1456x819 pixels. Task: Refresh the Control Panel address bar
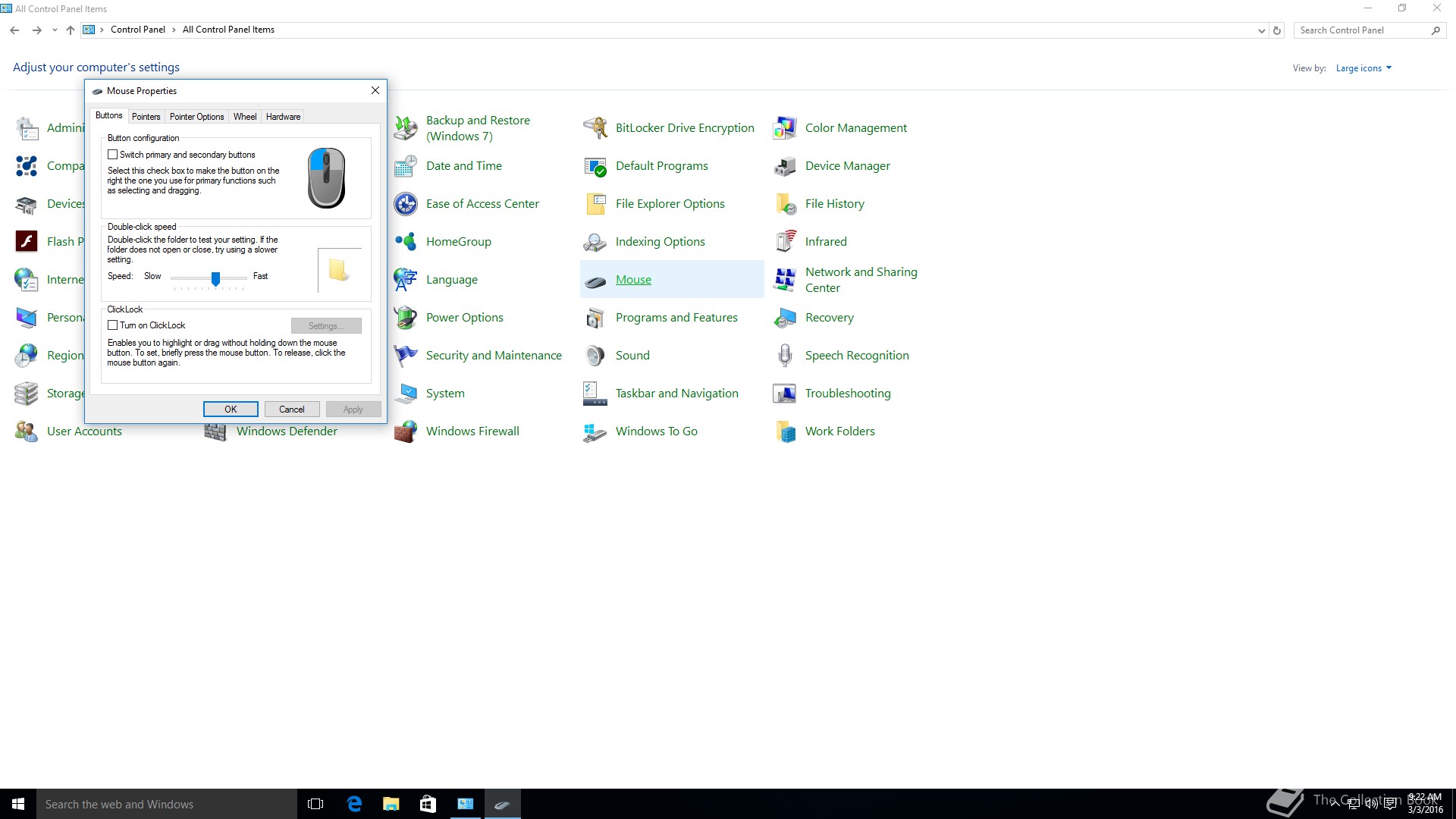click(x=1277, y=30)
